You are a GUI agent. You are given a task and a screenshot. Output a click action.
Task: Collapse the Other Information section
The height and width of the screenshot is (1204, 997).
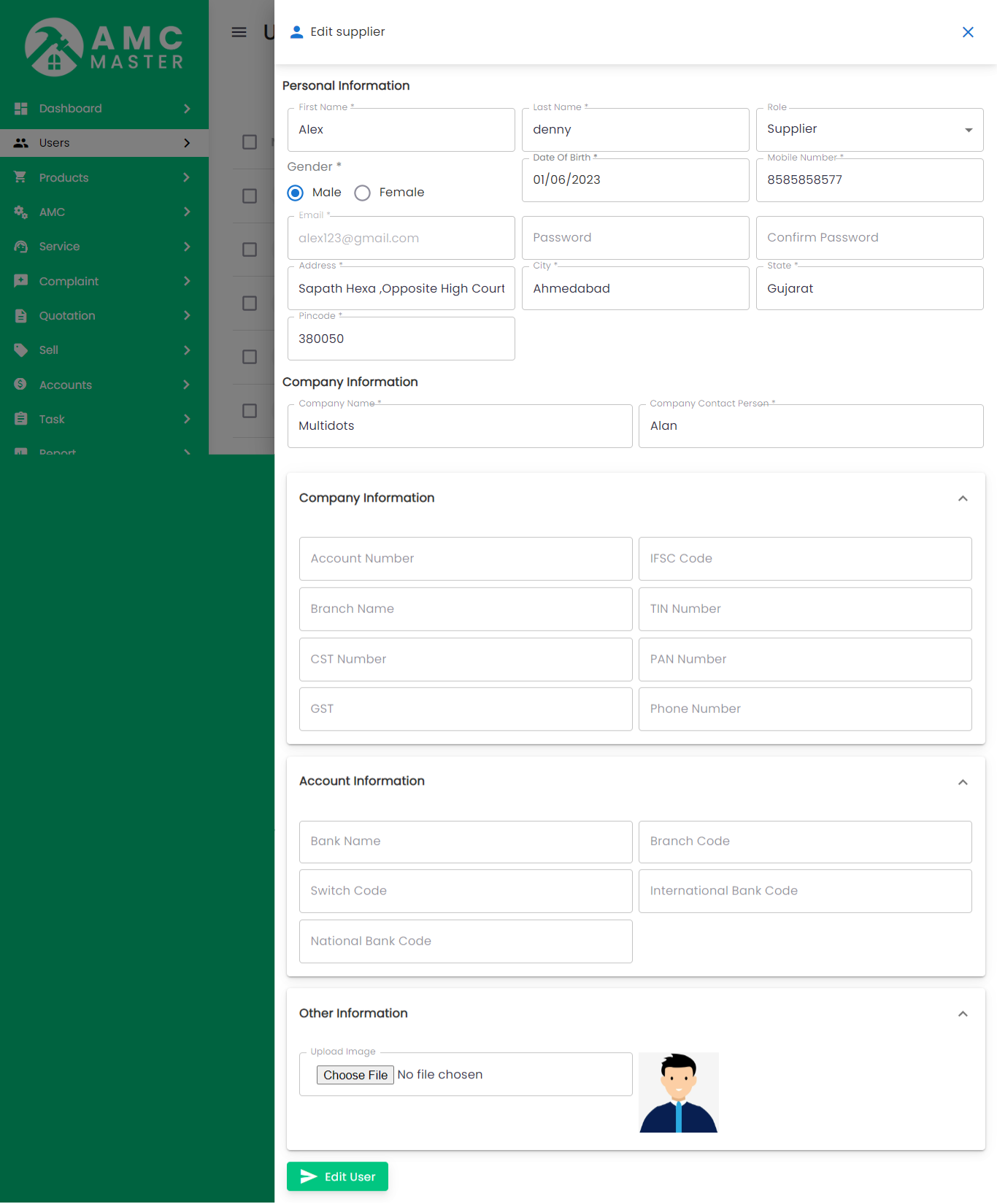(x=963, y=1014)
